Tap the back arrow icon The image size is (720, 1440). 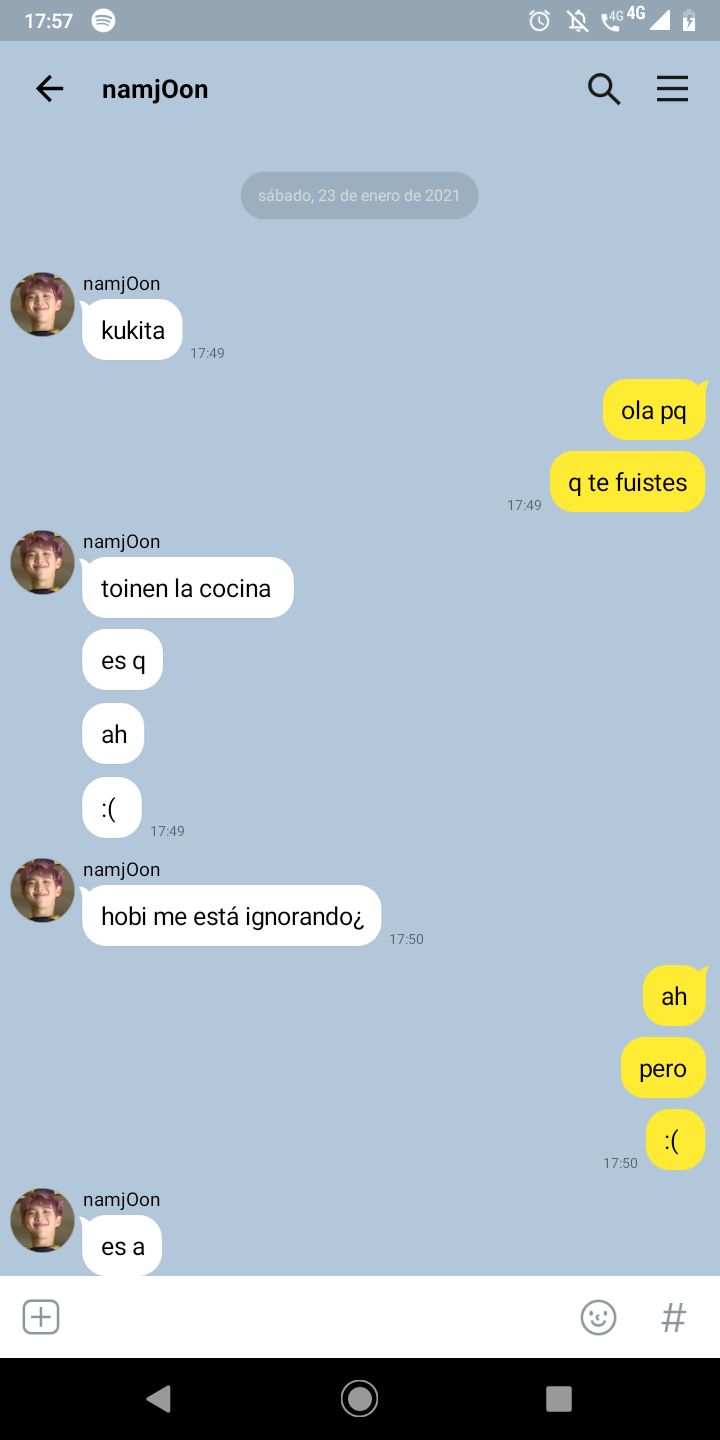(x=49, y=89)
